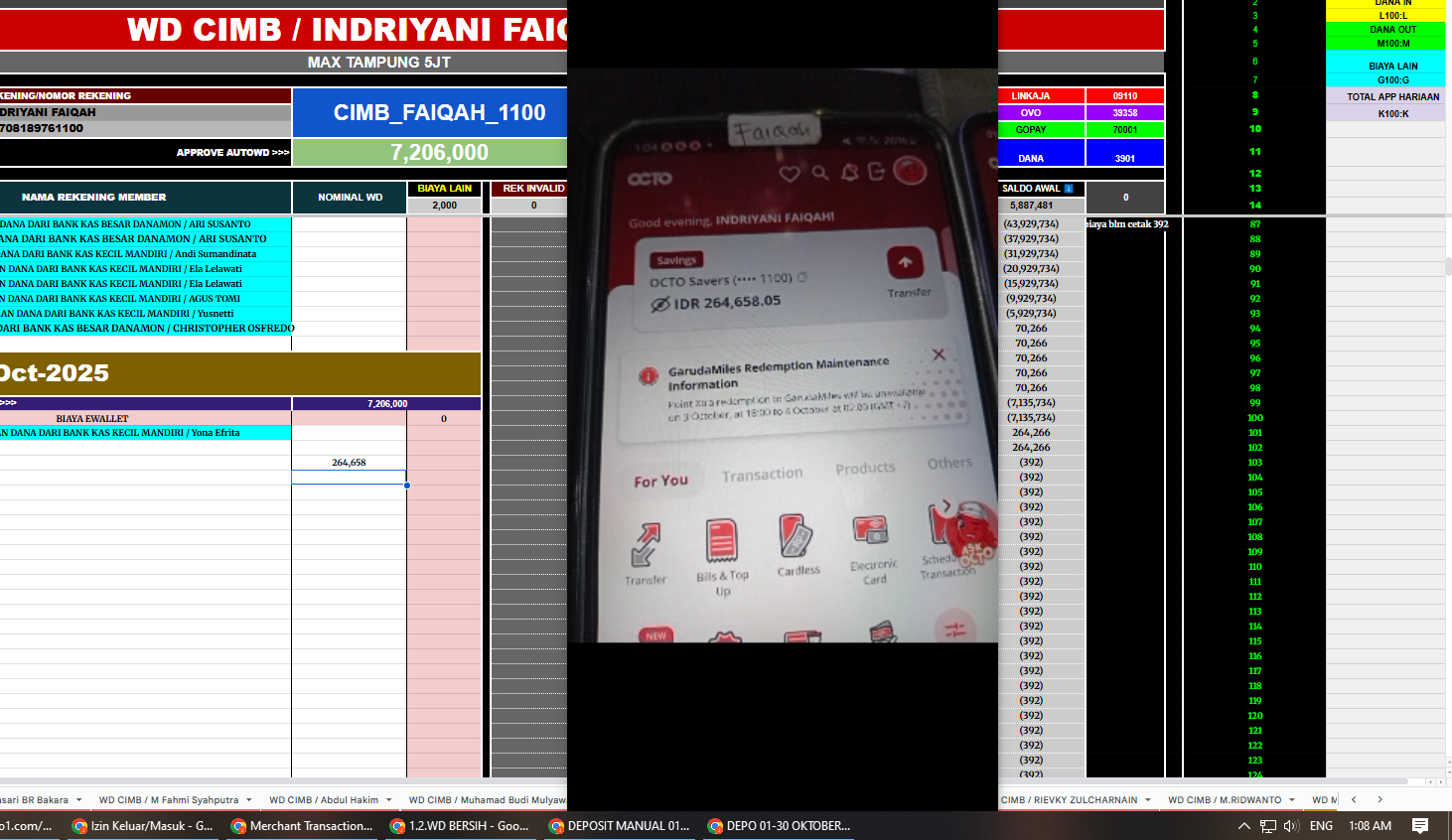The height and width of the screenshot is (840, 1452).
Task: Expand the Abdul Hakim sheet tab menu arrow
Action: [388, 799]
